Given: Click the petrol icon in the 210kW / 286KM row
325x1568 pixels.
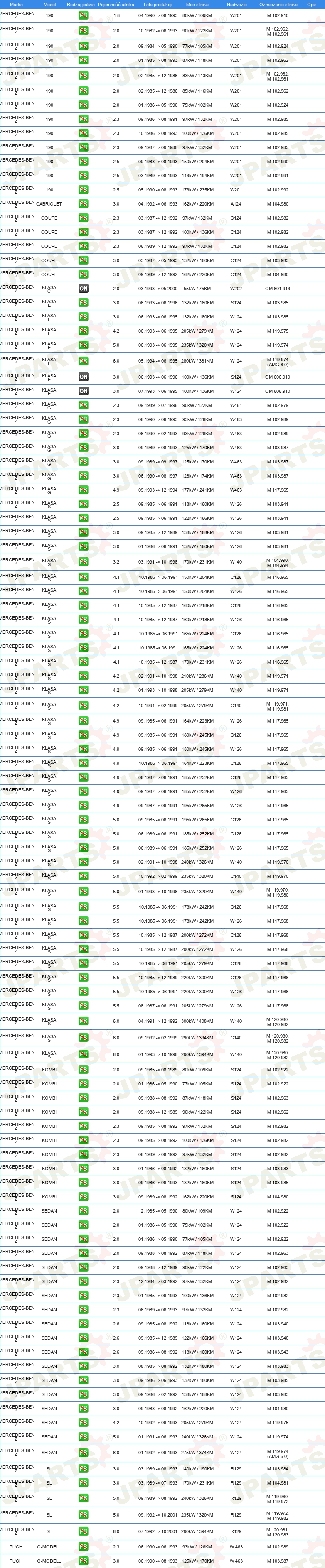Looking at the screenshot, I should pyautogui.click(x=84, y=676).
